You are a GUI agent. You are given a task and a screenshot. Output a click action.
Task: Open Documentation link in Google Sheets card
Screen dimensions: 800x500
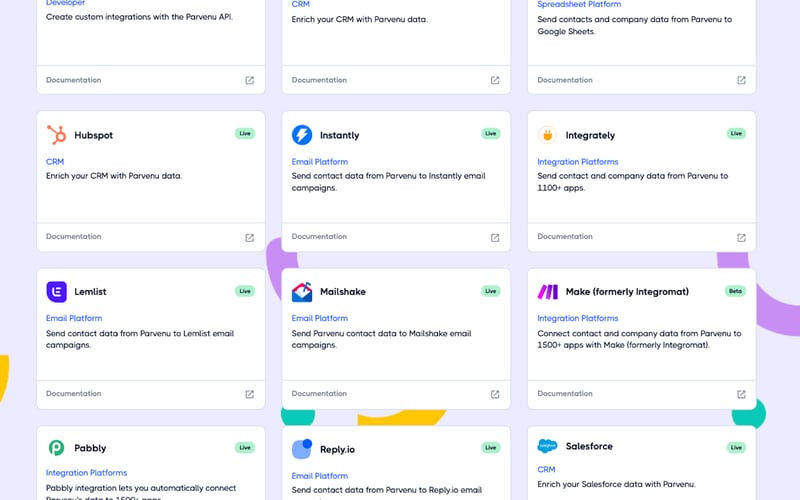click(x=565, y=80)
